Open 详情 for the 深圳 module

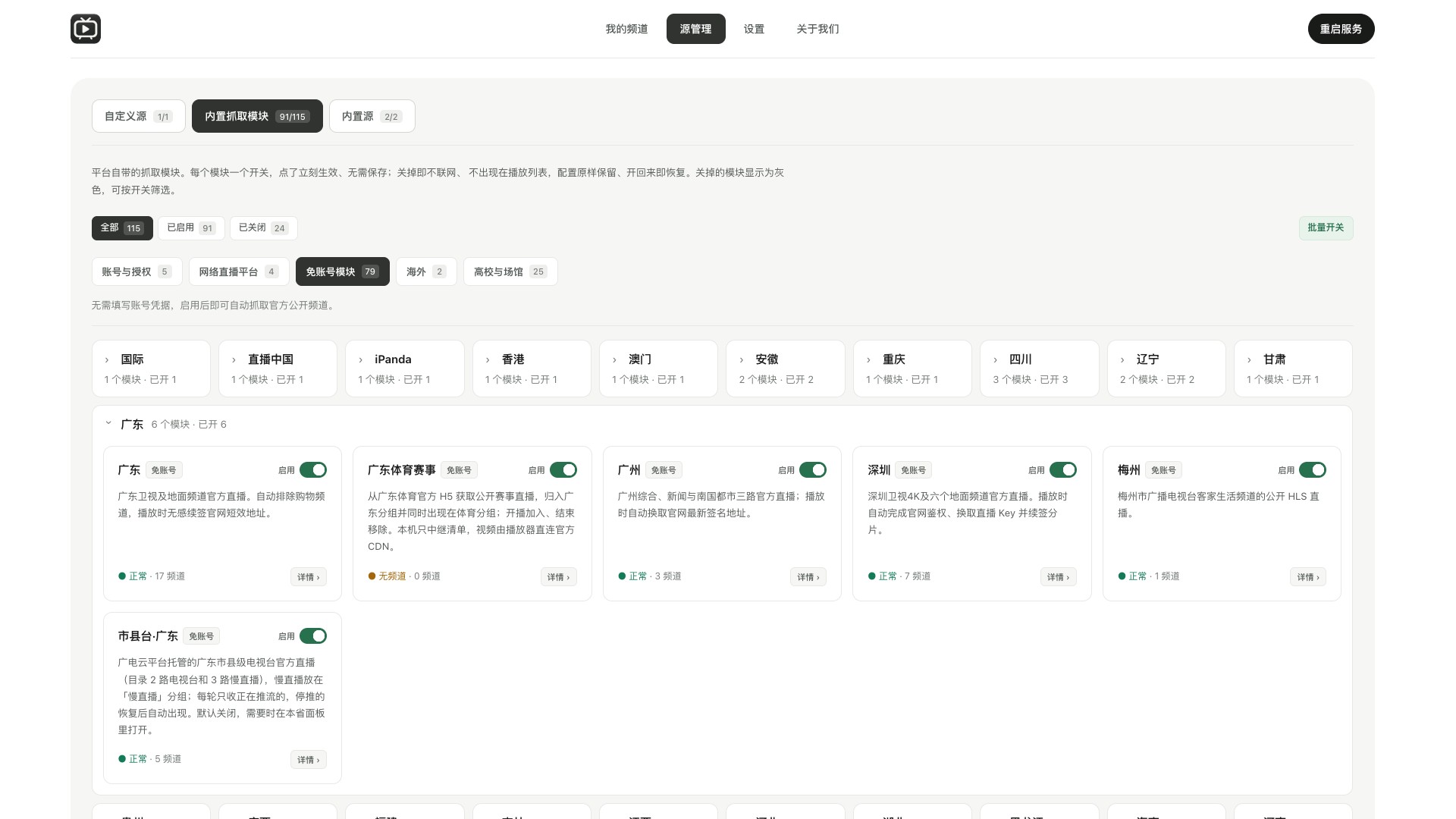coord(1059,577)
